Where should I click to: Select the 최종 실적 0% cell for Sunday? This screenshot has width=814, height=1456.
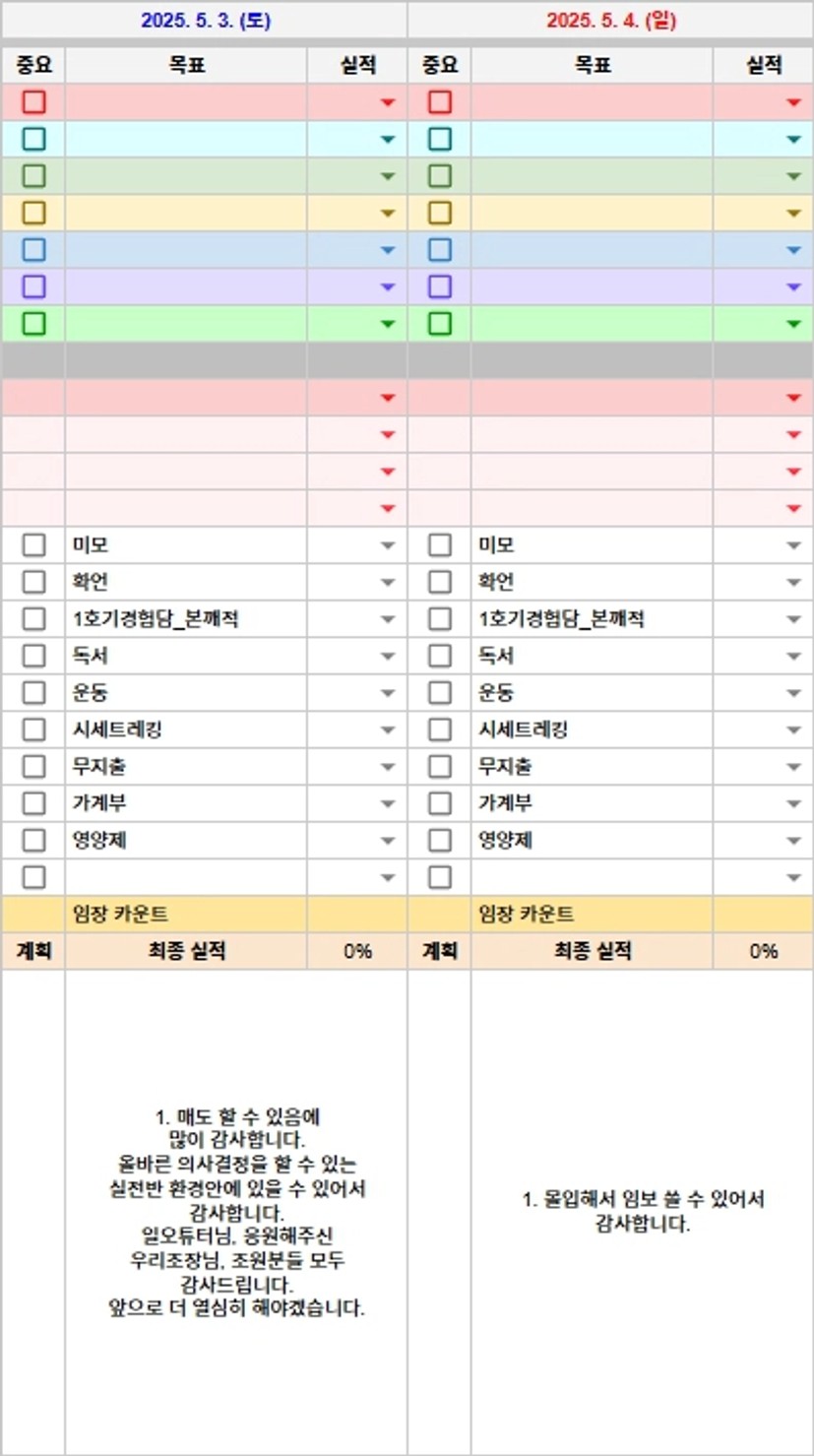pos(763,951)
